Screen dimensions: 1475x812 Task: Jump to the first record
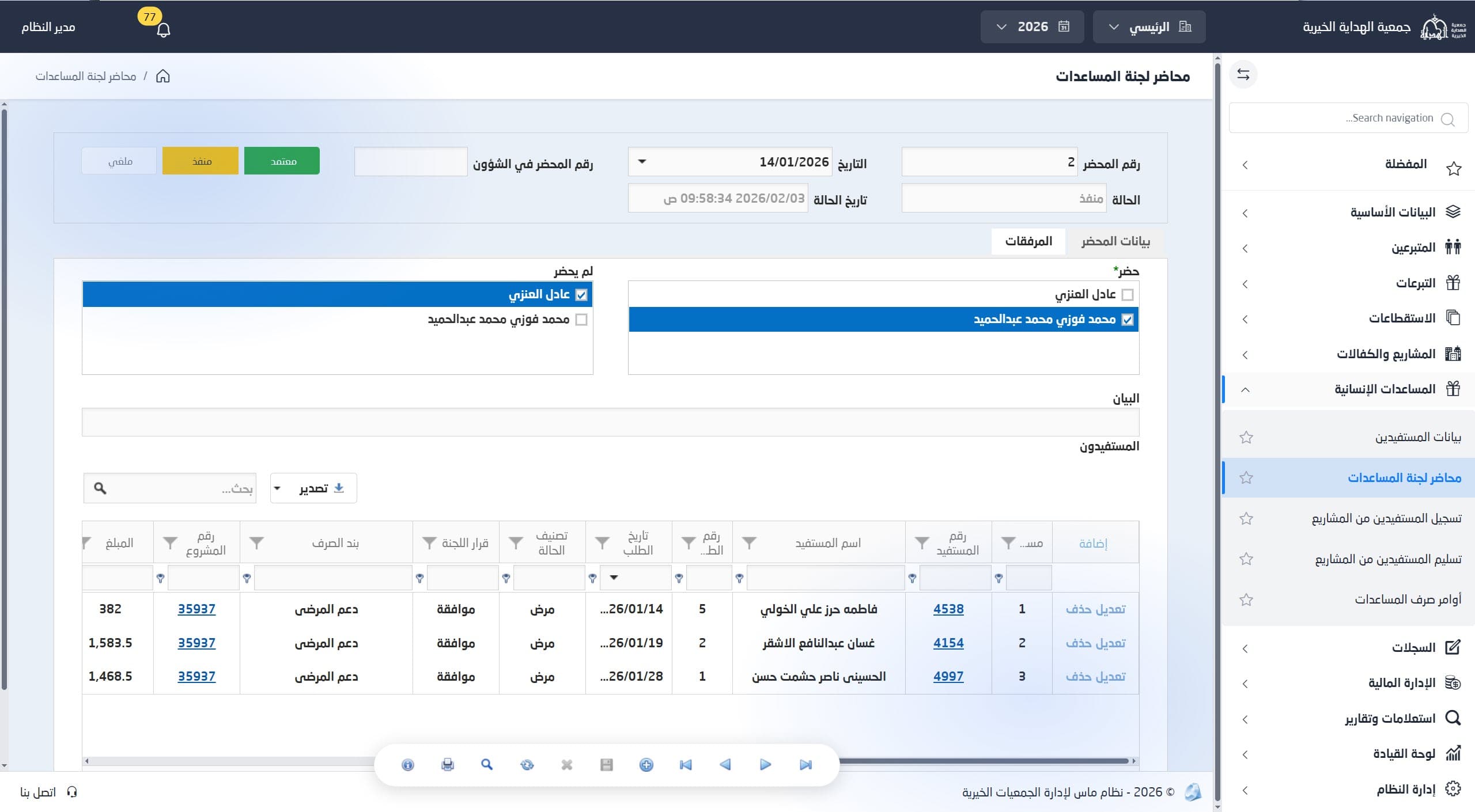tap(686, 765)
